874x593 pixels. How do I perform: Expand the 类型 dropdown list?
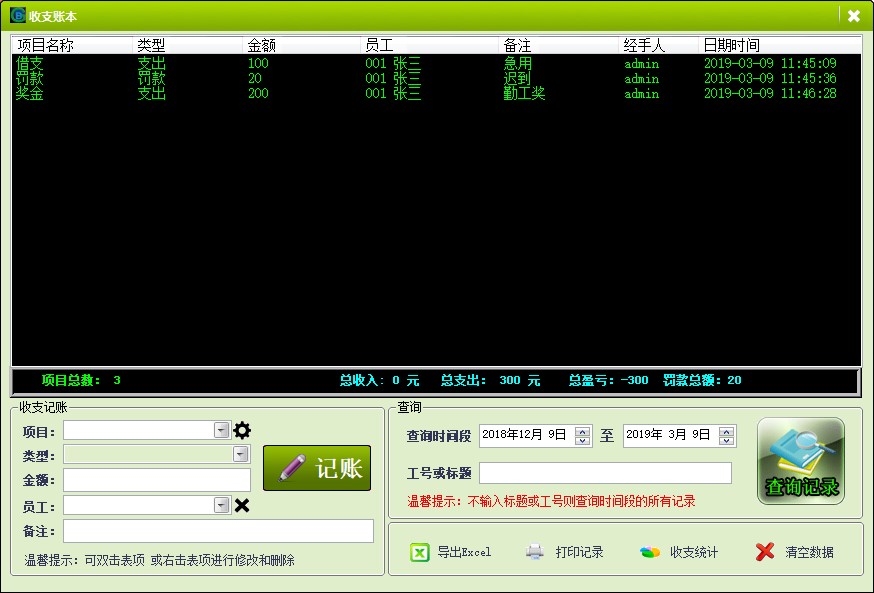point(240,455)
